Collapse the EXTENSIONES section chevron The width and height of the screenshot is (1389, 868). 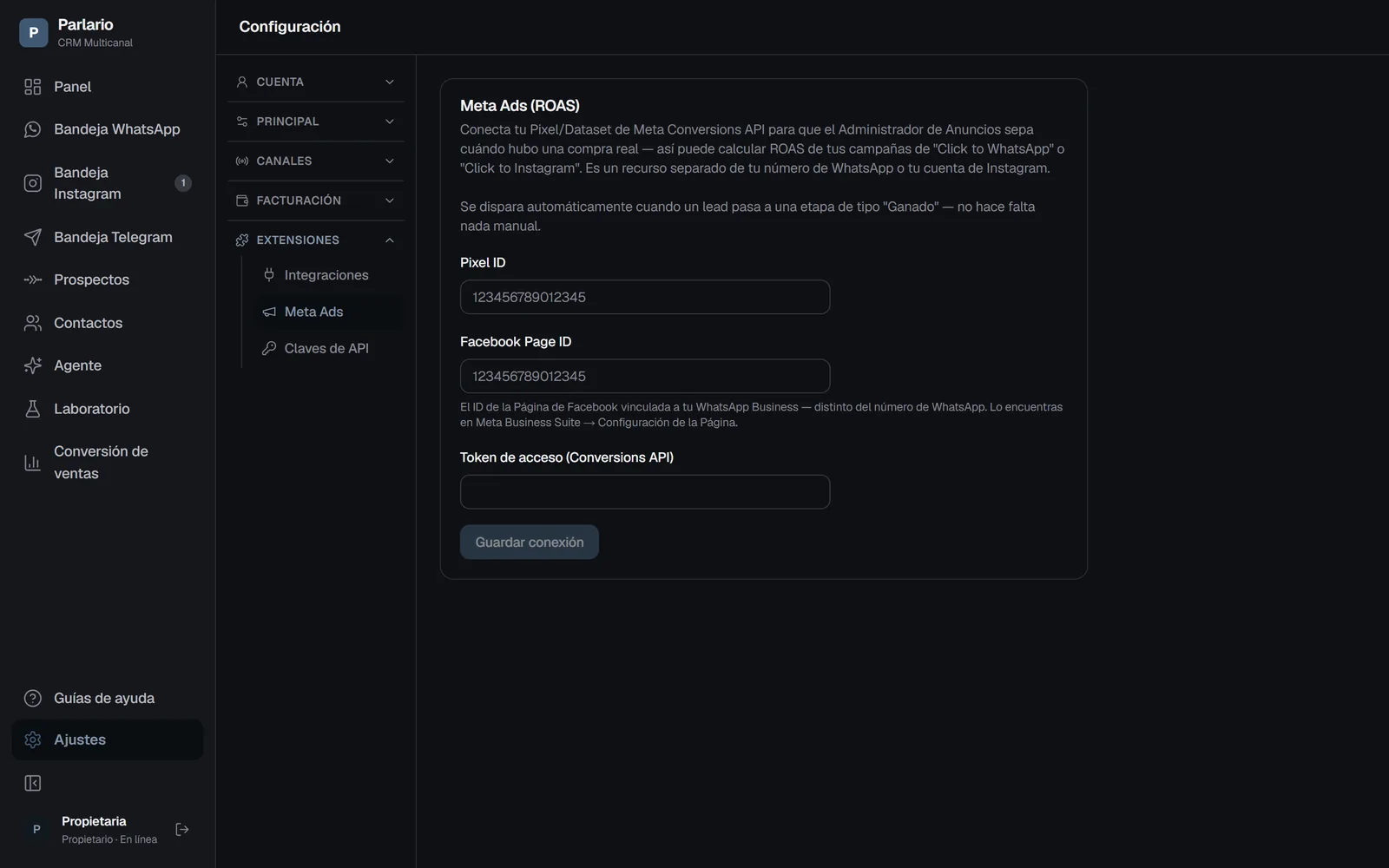tap(390, 240)
